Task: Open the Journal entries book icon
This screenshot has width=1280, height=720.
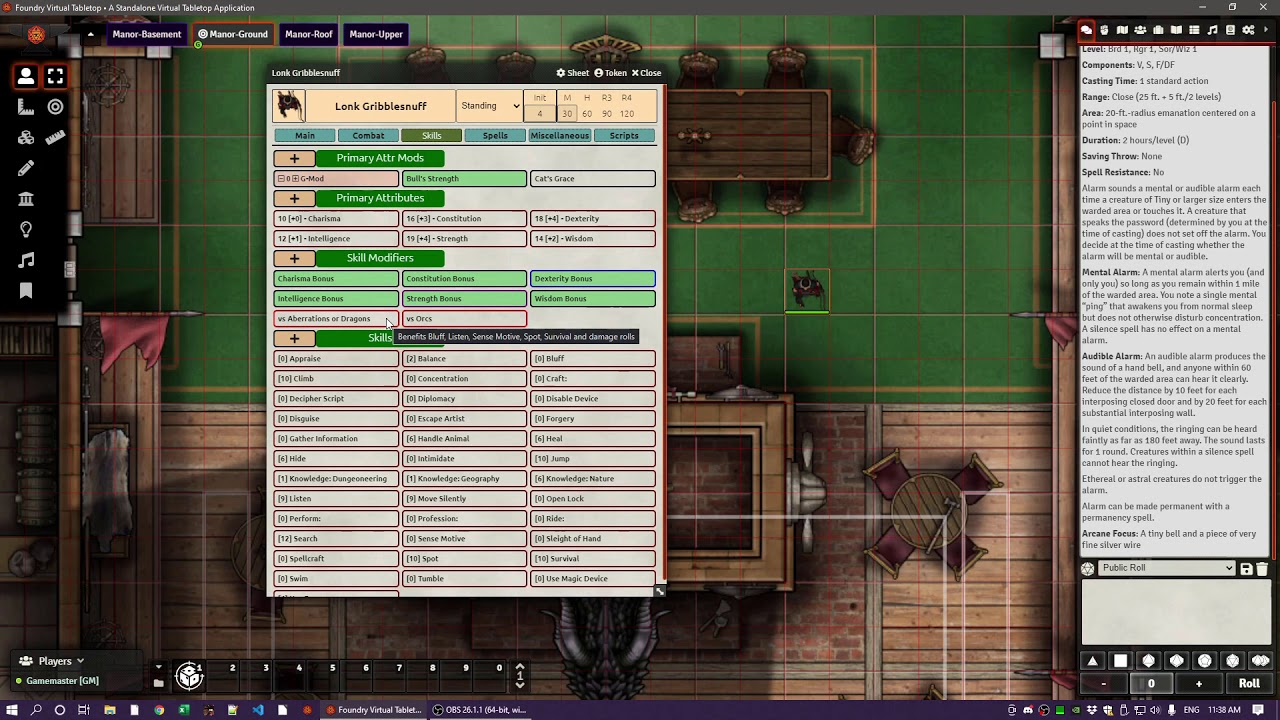Action: pos(1176,30)
